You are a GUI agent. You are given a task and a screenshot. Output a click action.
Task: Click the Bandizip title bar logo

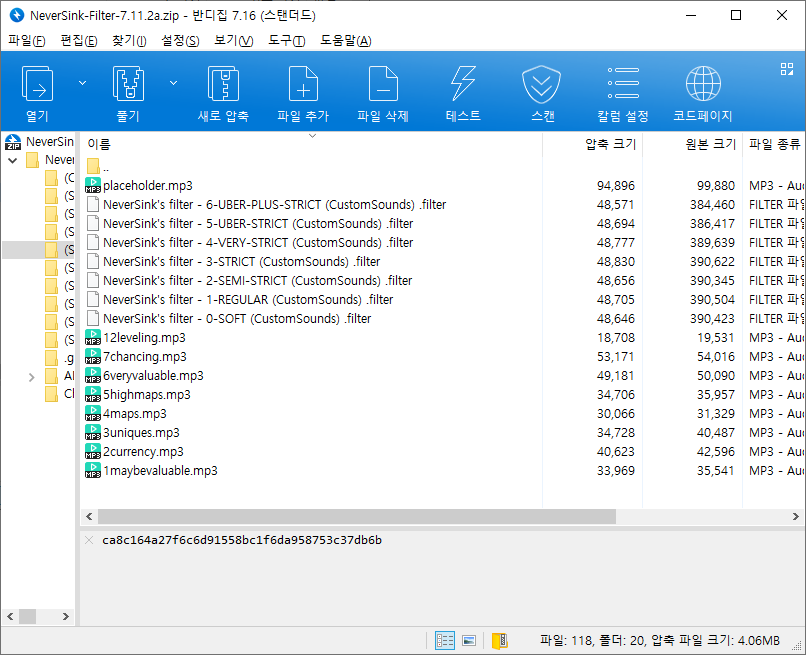(x=17, y=15)
